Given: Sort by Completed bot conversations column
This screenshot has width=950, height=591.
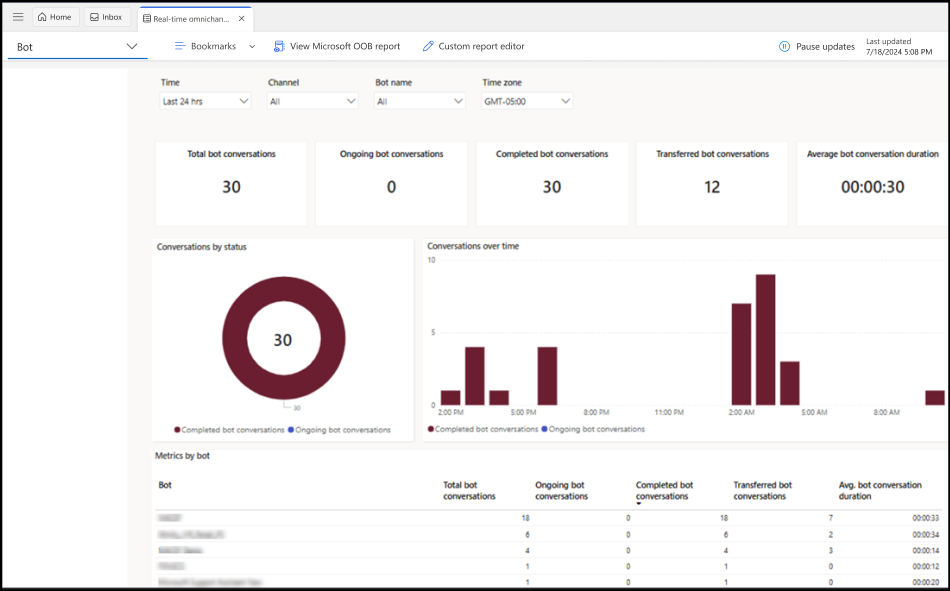Looking at the screenshot, I should coord(664,490).
